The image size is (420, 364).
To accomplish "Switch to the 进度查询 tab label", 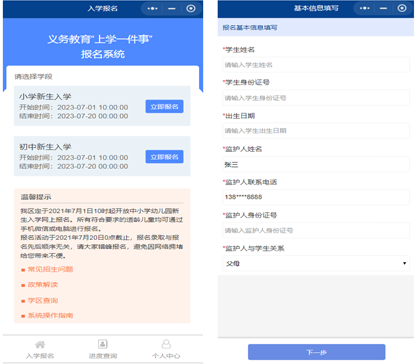I will tap(103, 356).
